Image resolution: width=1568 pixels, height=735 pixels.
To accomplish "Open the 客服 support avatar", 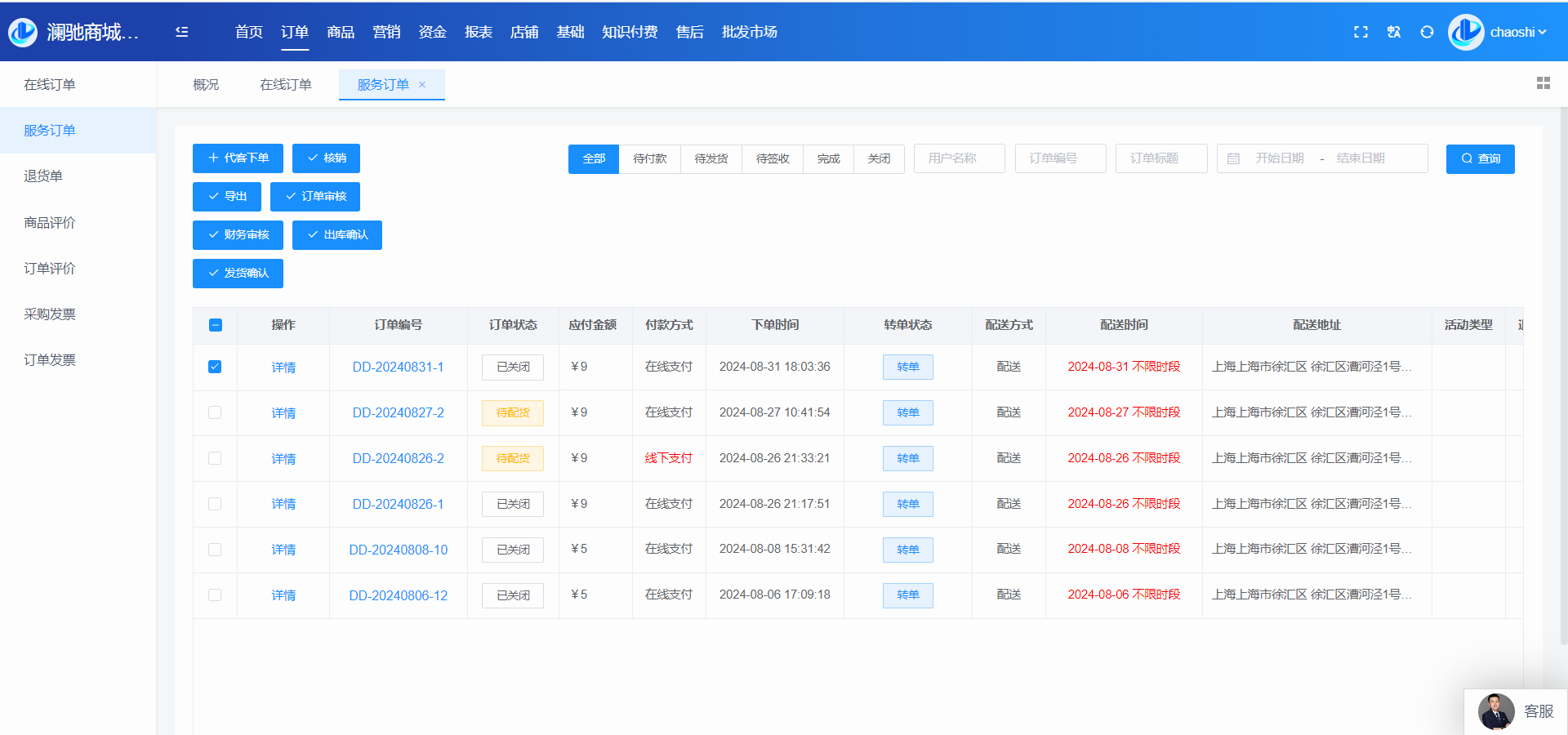I will point(1496,711).
